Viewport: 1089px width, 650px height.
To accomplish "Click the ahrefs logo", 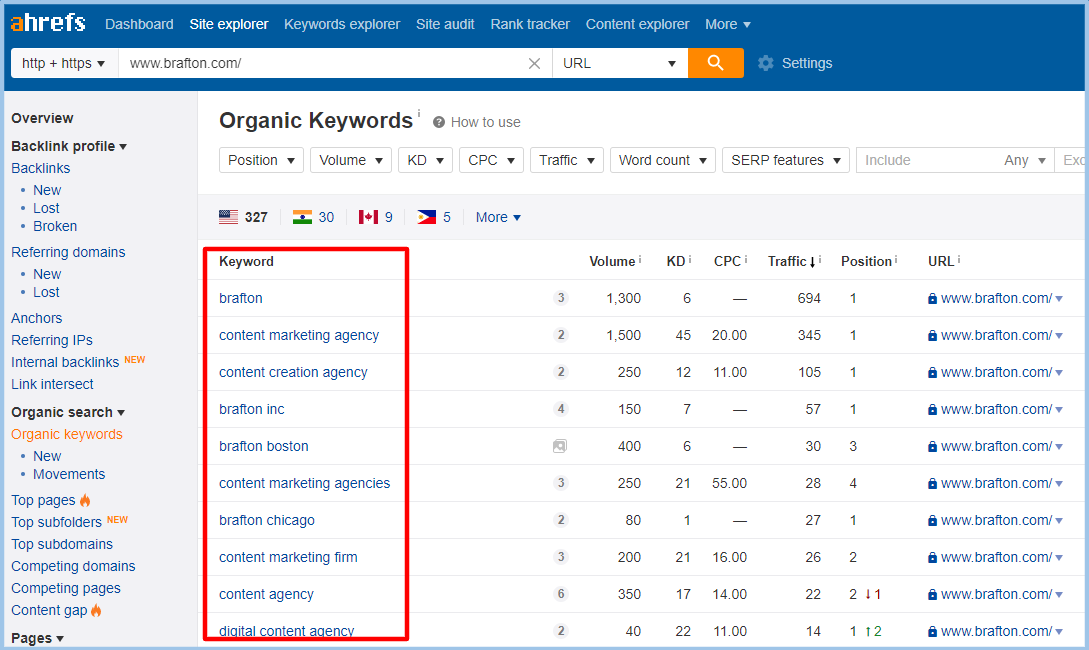I will [x=48, y=23].
